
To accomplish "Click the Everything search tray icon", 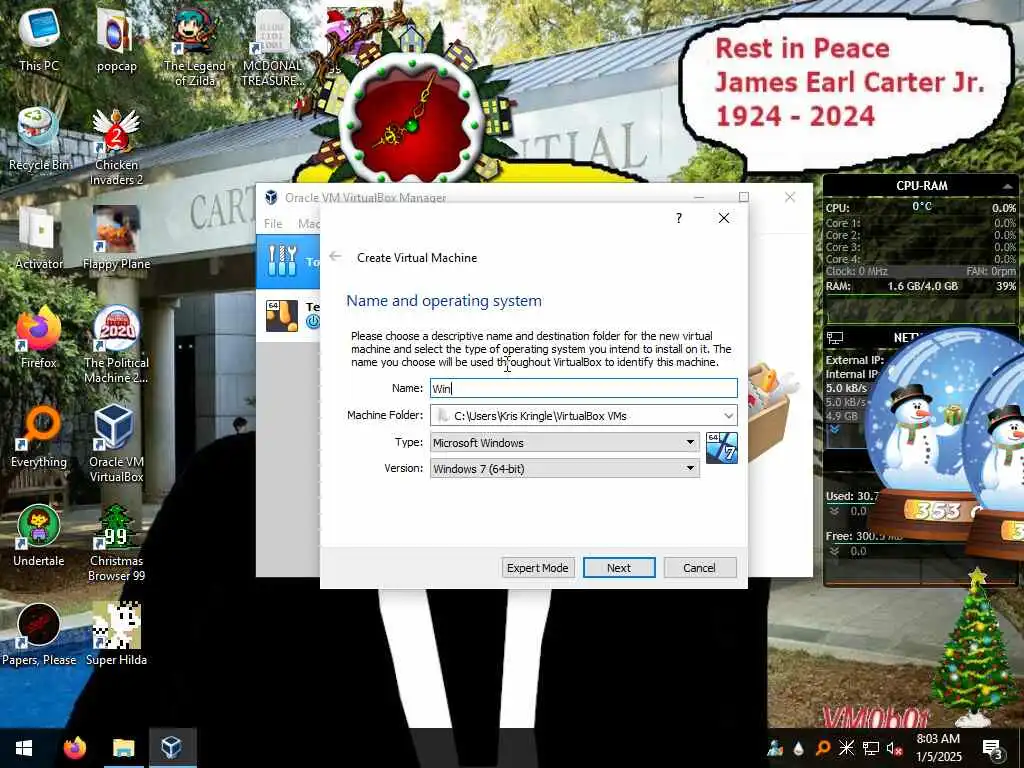I will [x=823, y=748].
